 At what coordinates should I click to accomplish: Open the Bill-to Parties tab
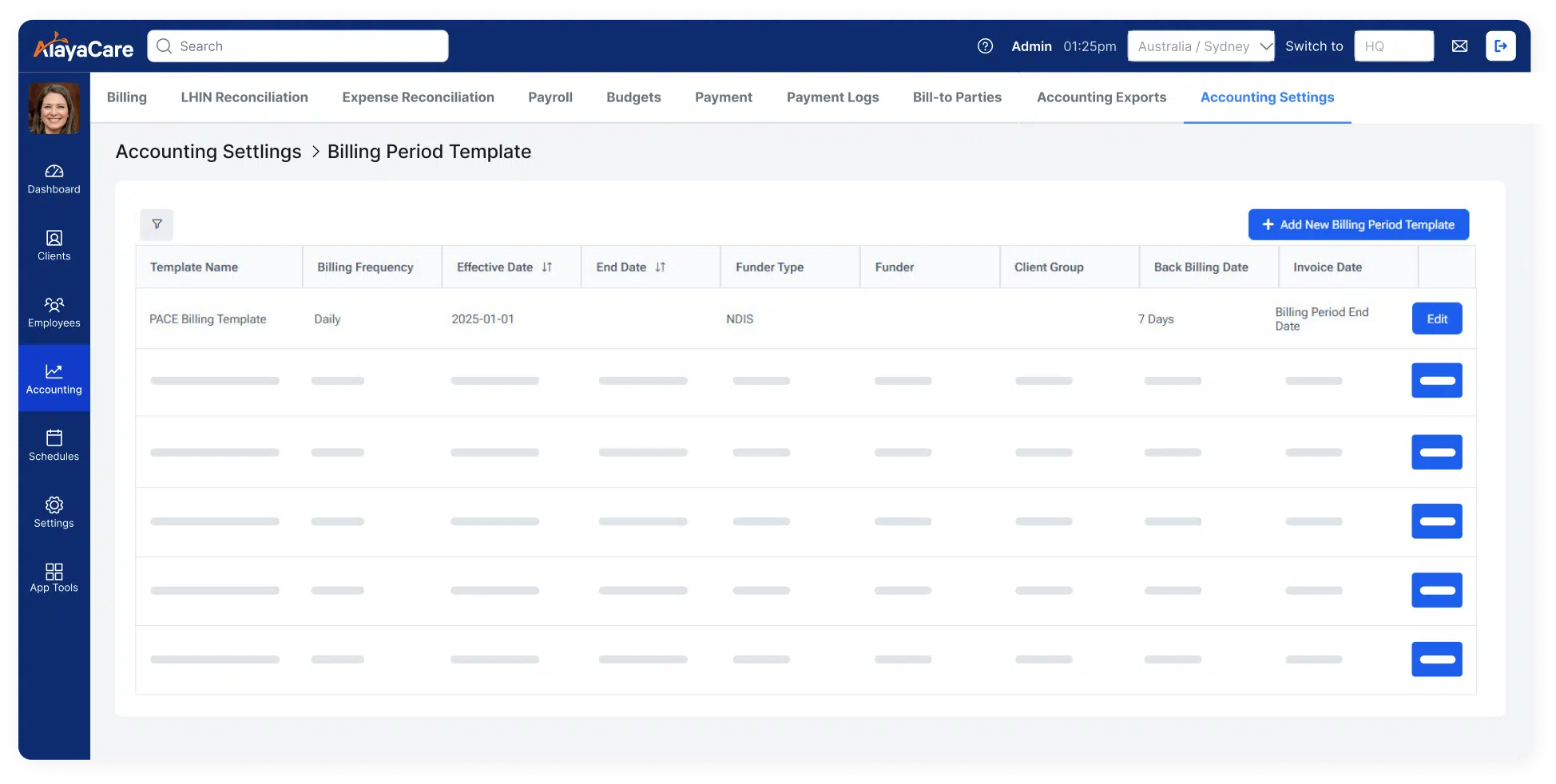coord(957,97)
